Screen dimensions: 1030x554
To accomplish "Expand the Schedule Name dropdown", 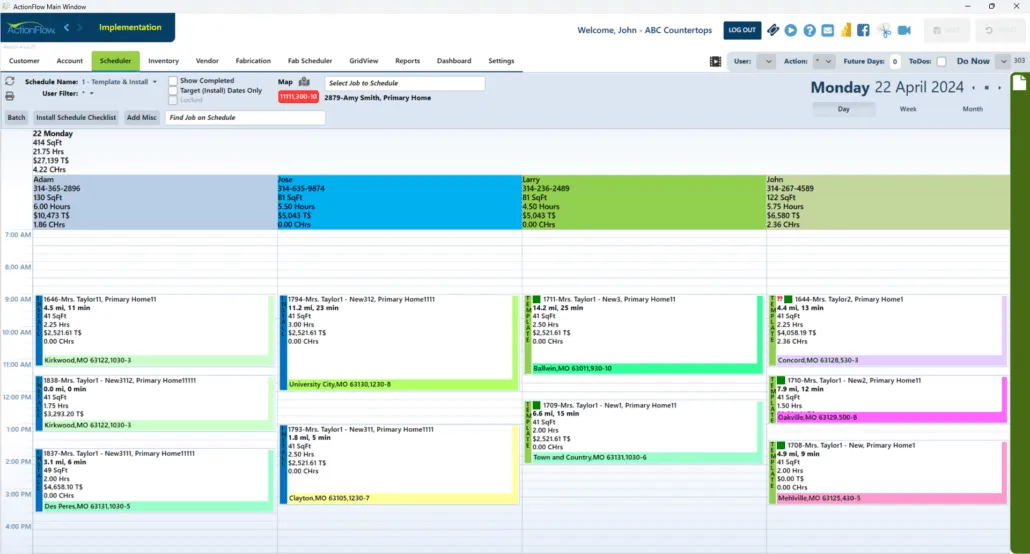I will pos(155,82).
